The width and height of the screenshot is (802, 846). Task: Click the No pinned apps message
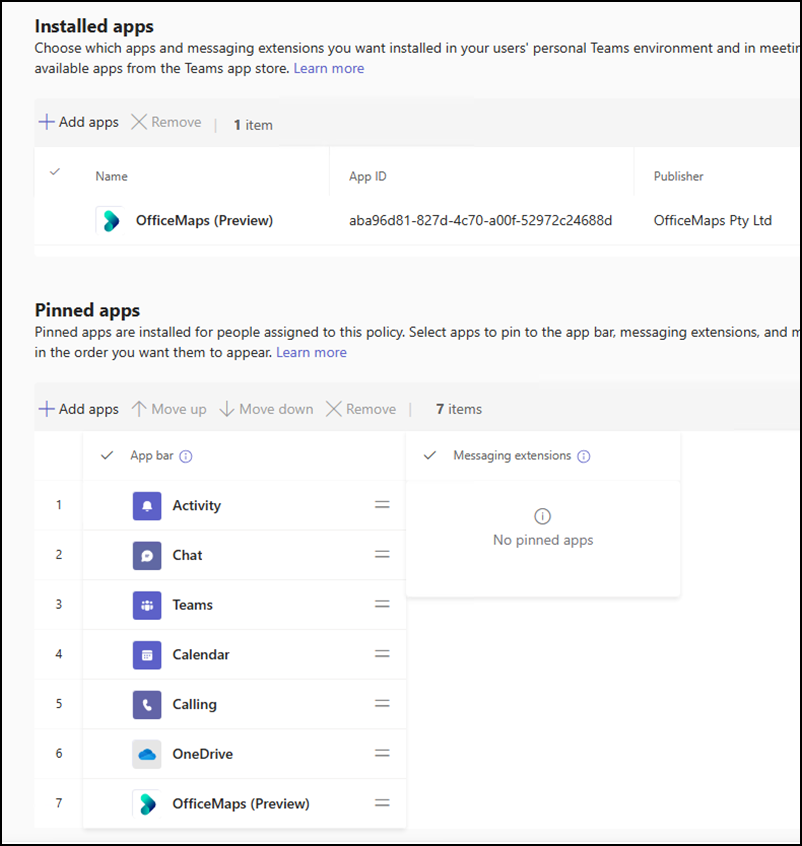[x=543, y=540]
